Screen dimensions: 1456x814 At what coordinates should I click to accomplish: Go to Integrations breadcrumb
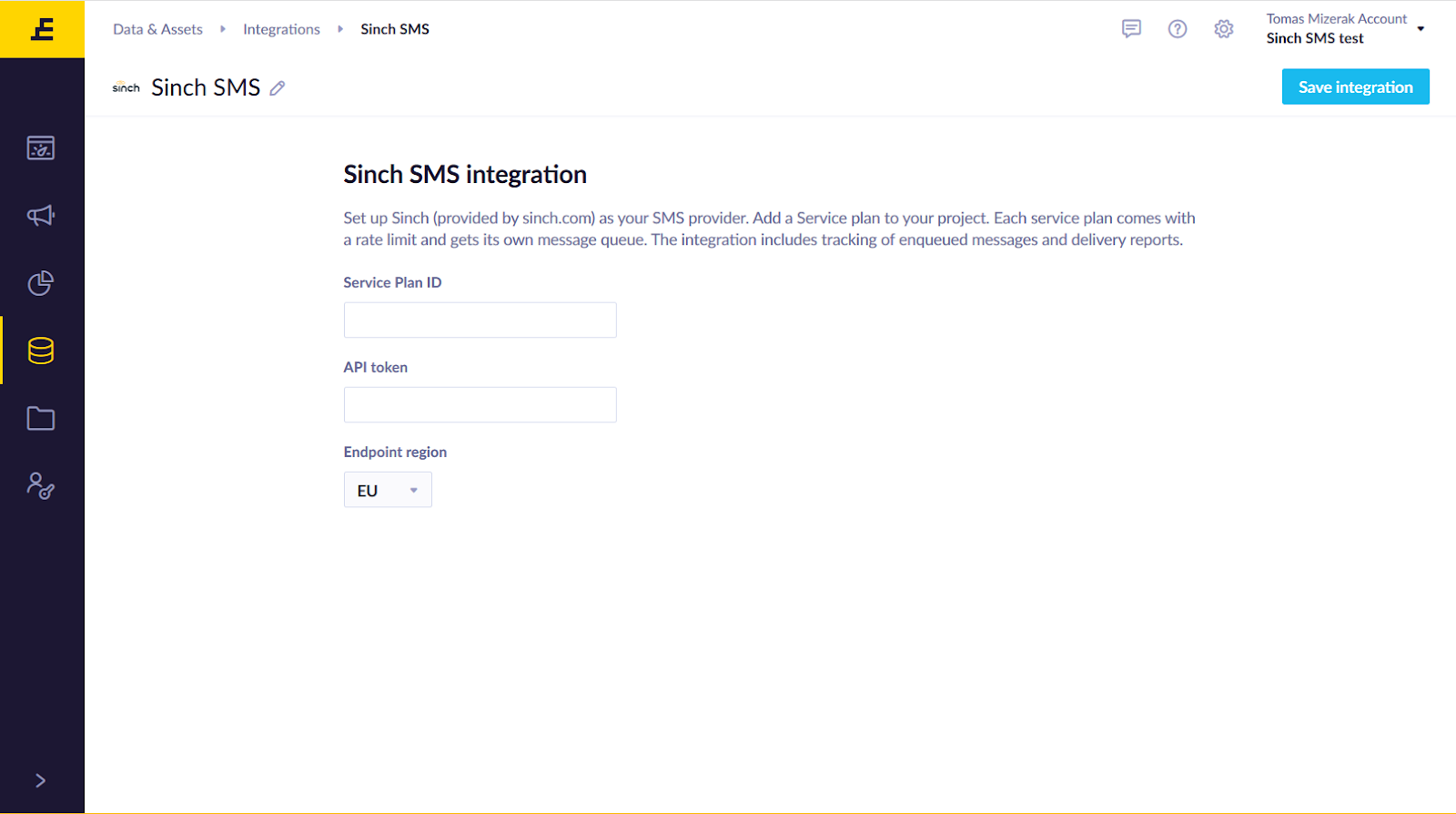point(281,29)
